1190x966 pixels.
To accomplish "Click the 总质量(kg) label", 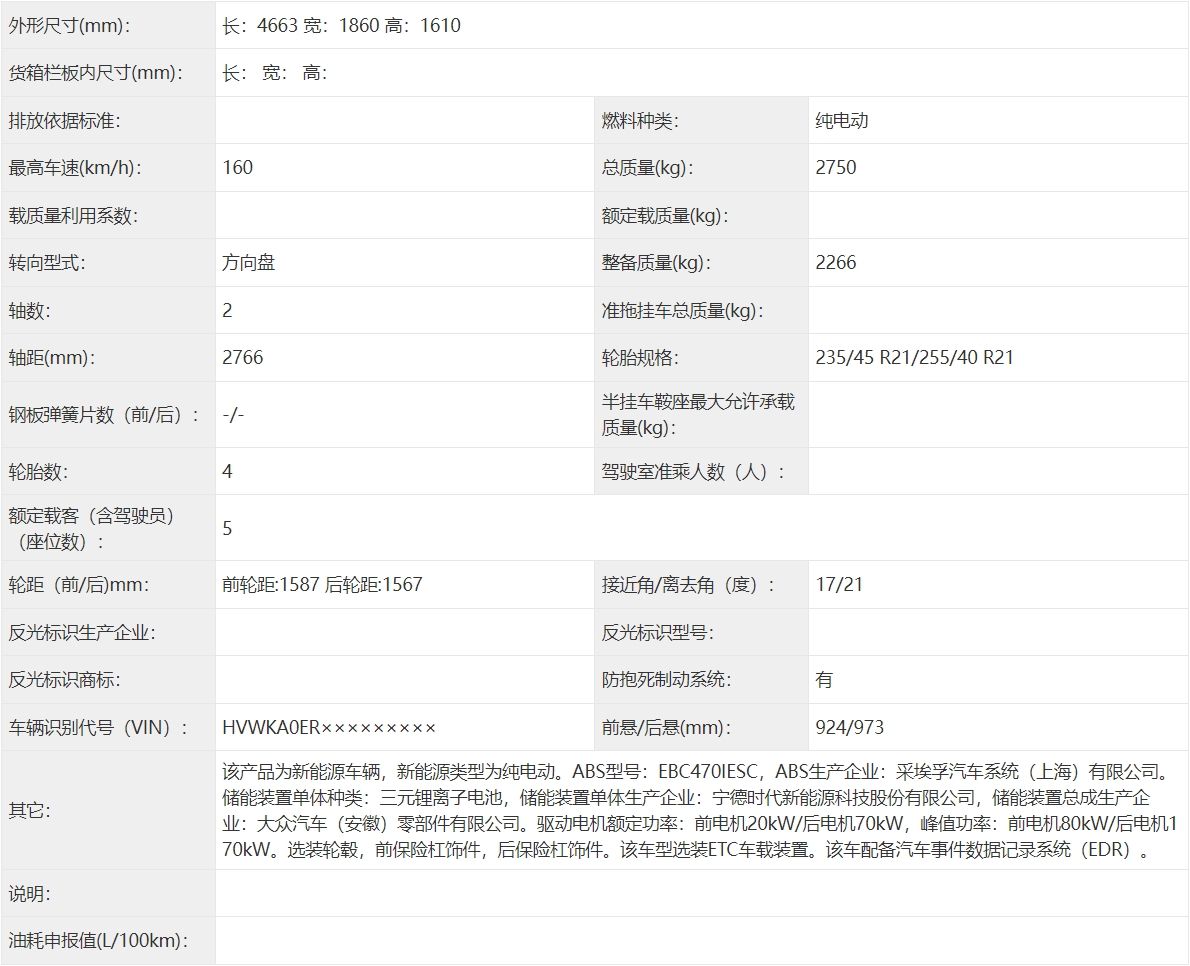I will 647,168.
